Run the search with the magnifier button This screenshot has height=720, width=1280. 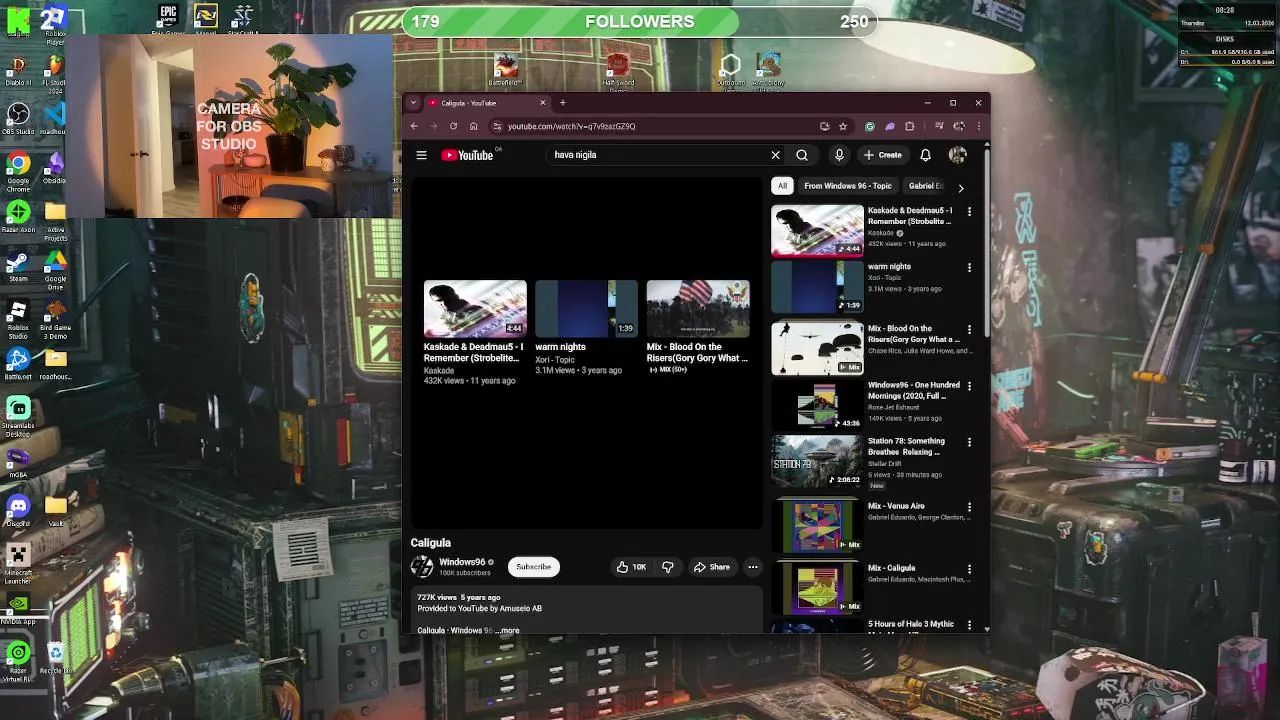click(x=802, y=155)
